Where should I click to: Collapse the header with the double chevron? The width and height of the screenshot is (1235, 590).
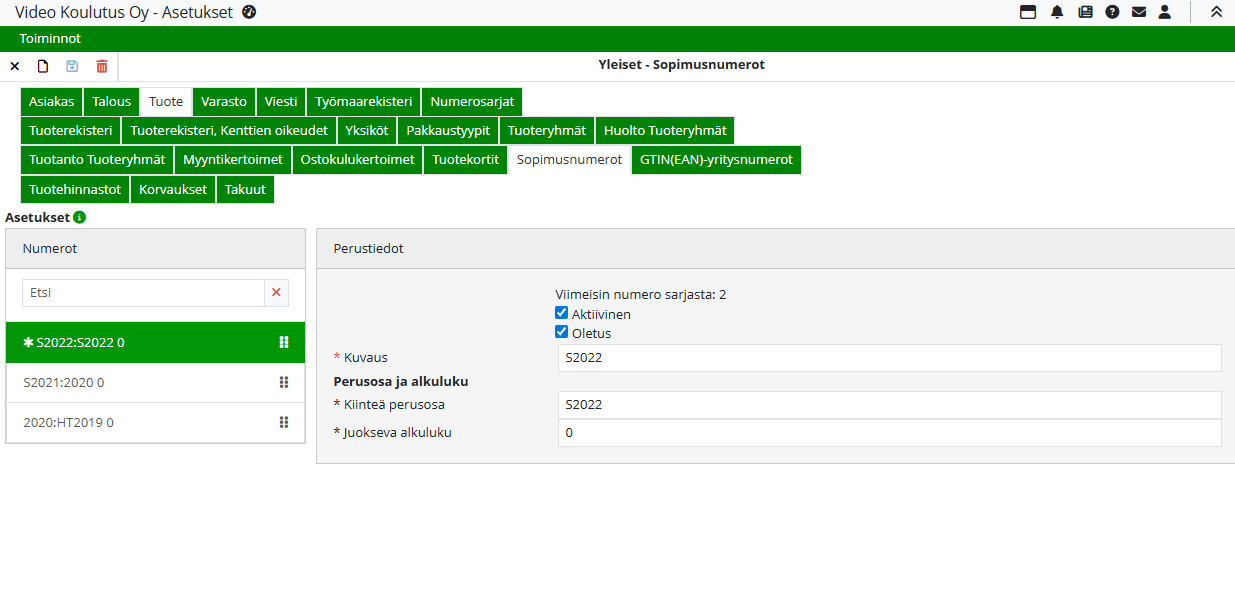[1216, 12]
